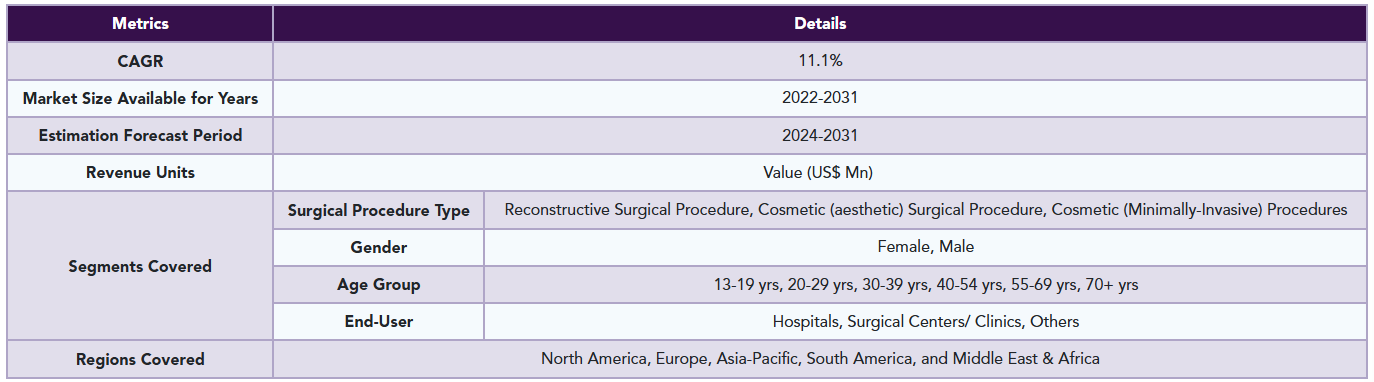1374x382 pixels.
Task: Click the Reconstructive Surgical Procedure text cell
Action: (x=926, y=210)
